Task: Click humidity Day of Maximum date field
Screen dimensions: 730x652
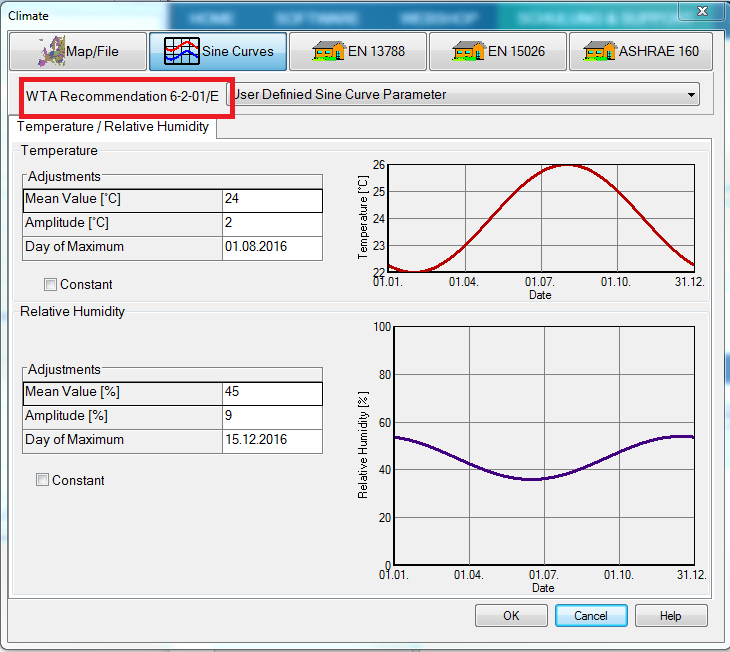Action: [272, 440]
